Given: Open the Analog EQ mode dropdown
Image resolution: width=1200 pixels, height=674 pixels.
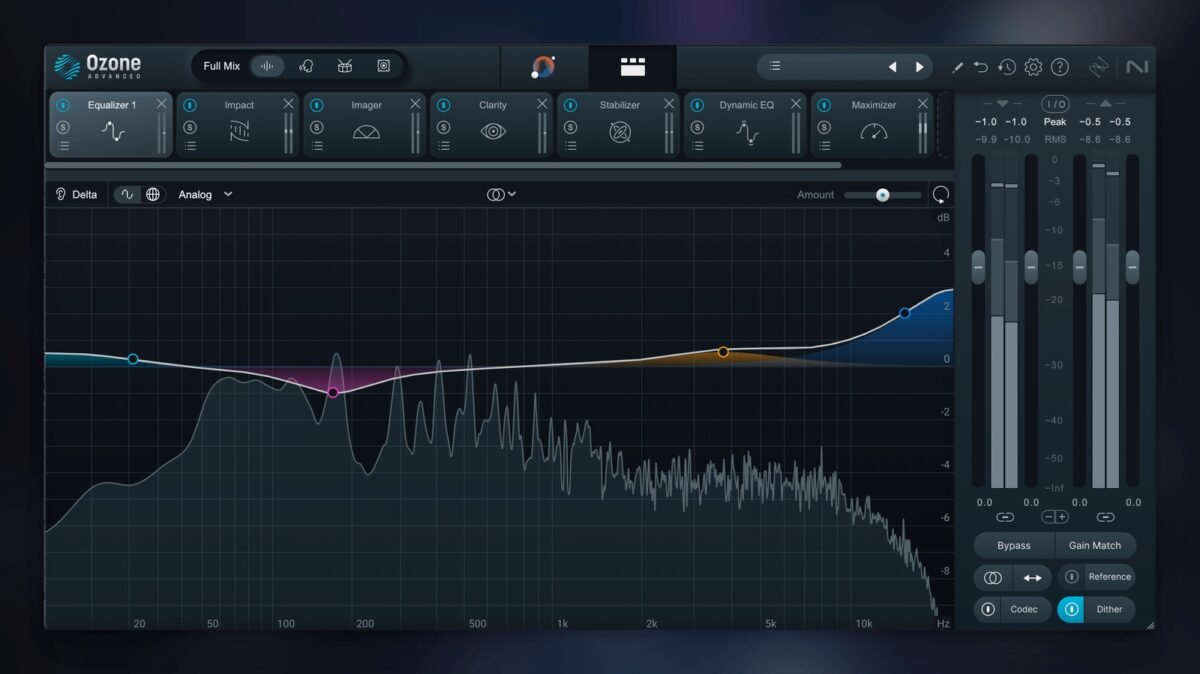Looking at the screenshot, I should coord(205,195).
